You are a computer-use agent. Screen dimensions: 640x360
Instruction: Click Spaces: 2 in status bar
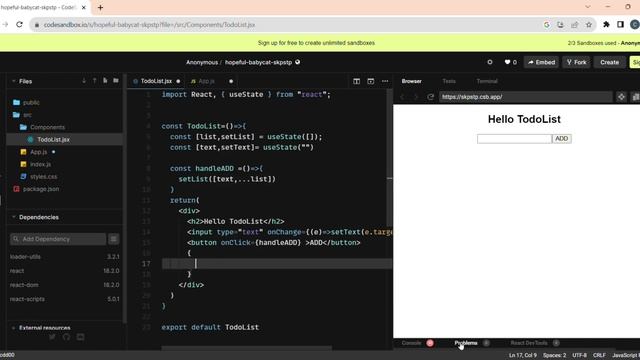point(554,355)
